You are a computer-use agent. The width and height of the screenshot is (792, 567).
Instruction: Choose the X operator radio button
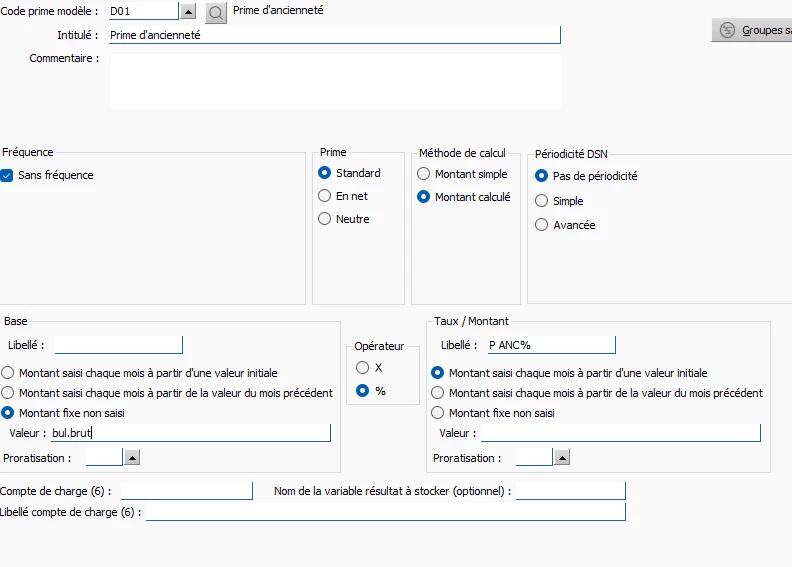click(x=362, y=367)
